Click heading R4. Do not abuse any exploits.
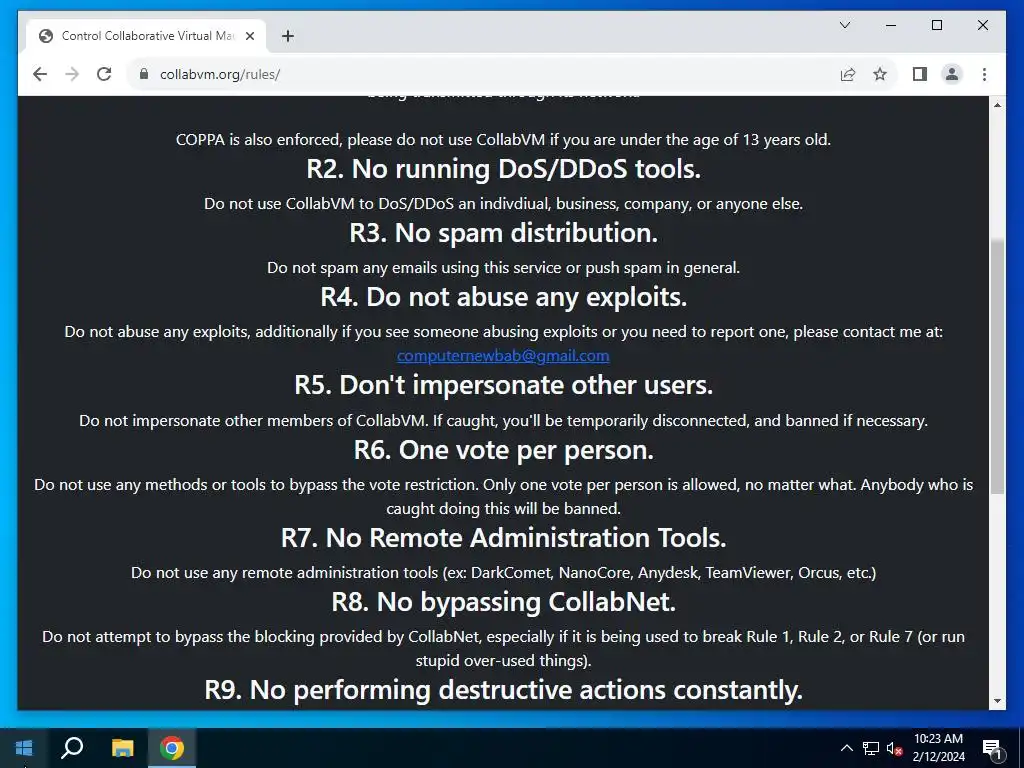The width and height of the screenshot is (1024, 768). click(504, 297)
